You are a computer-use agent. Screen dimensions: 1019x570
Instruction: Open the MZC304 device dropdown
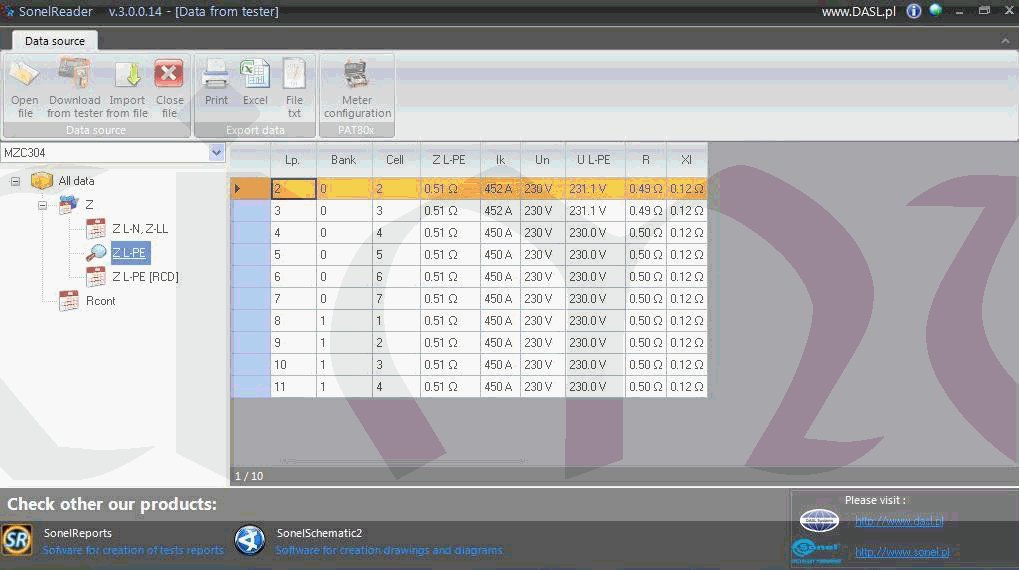pyautogui.click(x=217, y=153)
